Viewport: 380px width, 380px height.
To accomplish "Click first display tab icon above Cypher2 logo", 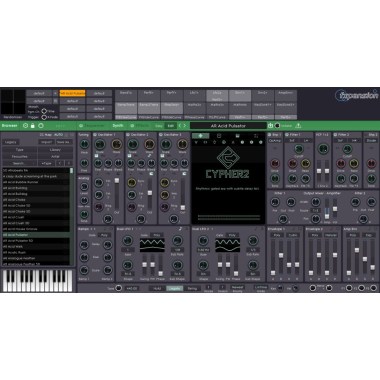I will tap(200, 136).
